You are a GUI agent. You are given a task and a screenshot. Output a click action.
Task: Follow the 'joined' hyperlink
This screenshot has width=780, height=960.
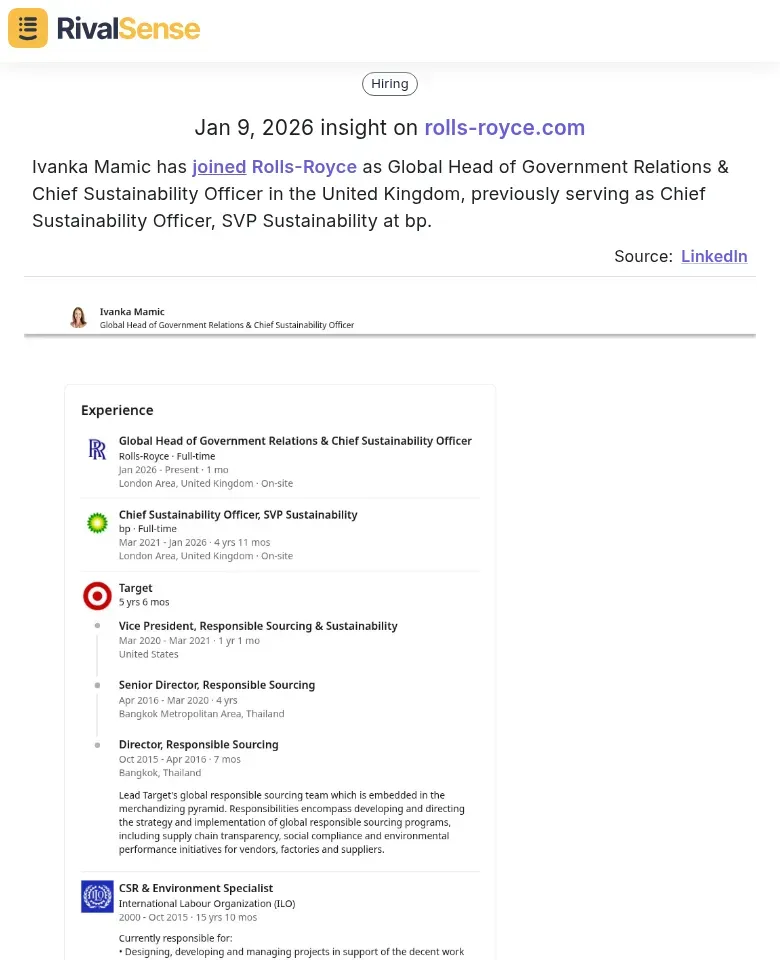[219, 167]
